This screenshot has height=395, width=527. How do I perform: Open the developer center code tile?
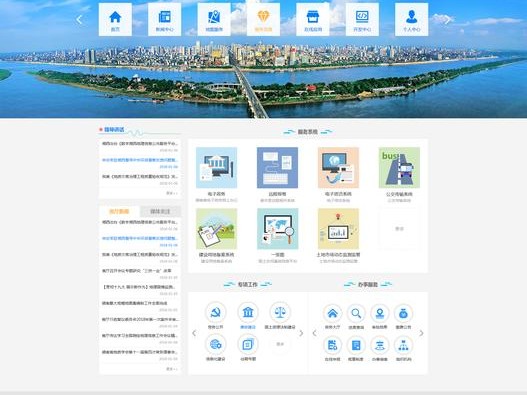[362, 19]
